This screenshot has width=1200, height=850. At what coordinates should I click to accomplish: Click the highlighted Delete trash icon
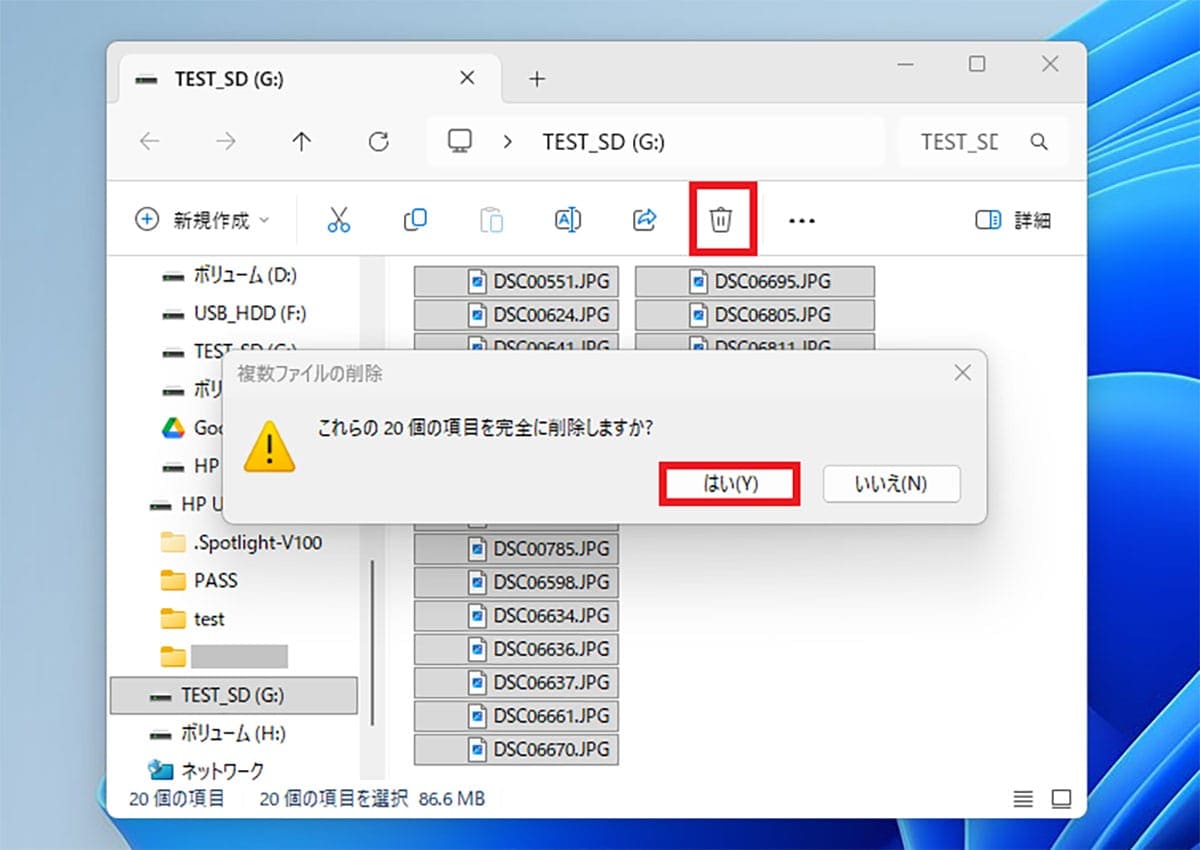pyautogui.click(x=722, y=219)
